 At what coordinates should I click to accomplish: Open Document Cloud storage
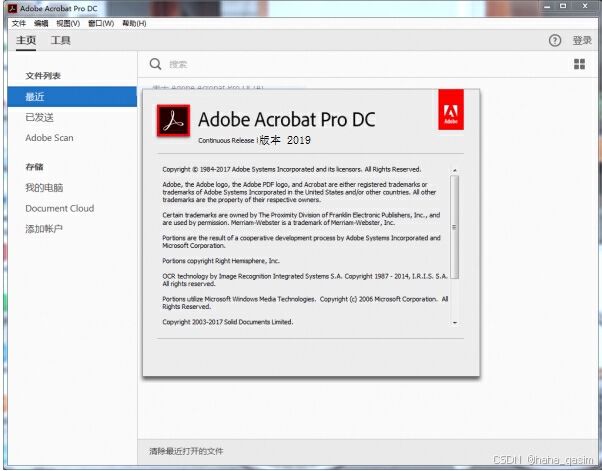pos(60,208)
